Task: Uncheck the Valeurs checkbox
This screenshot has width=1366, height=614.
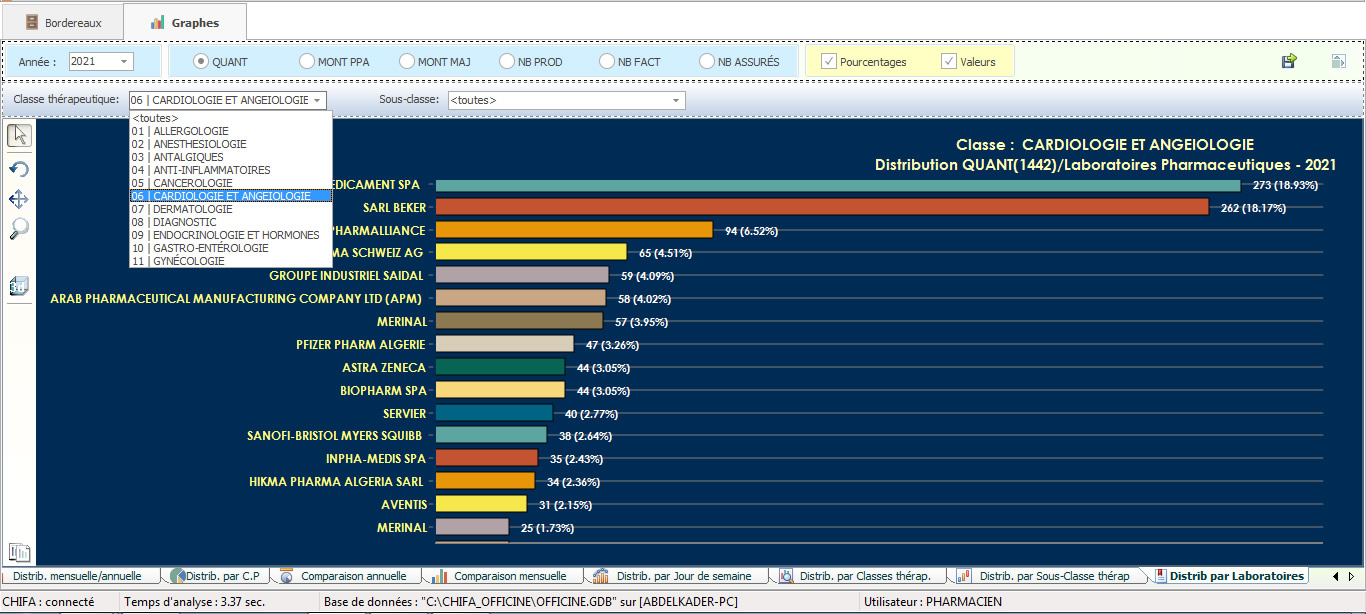Action: pyautogui.click(x=949, y=62)
